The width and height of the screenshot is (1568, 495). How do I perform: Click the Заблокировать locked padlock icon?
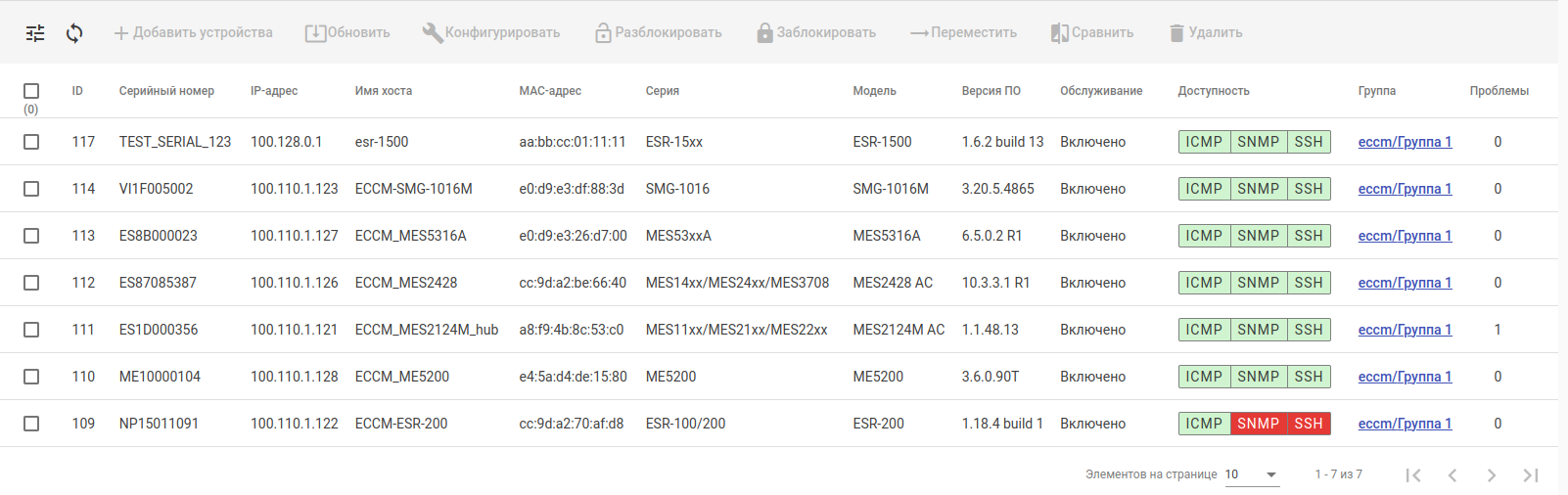click(x=764, y=33)
